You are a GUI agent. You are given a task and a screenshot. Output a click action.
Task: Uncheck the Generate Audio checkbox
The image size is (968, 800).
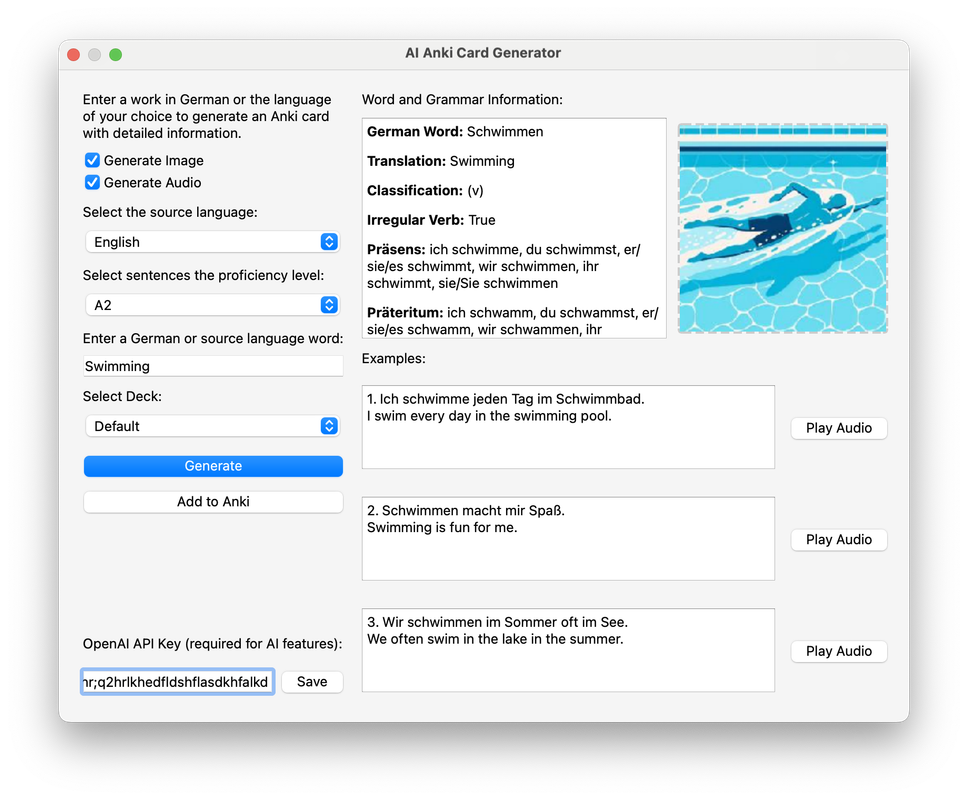pyautogui.click(x=92, y=183)
